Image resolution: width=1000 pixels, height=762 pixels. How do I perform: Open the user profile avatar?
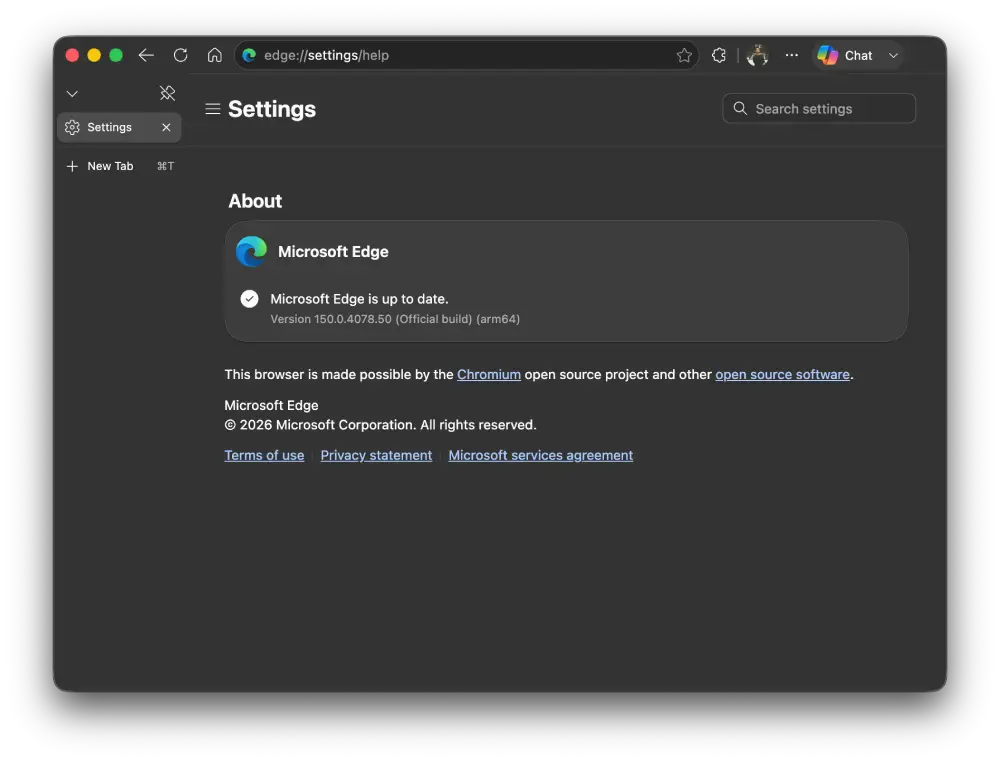pyautogui.click(x=757, y=55)
